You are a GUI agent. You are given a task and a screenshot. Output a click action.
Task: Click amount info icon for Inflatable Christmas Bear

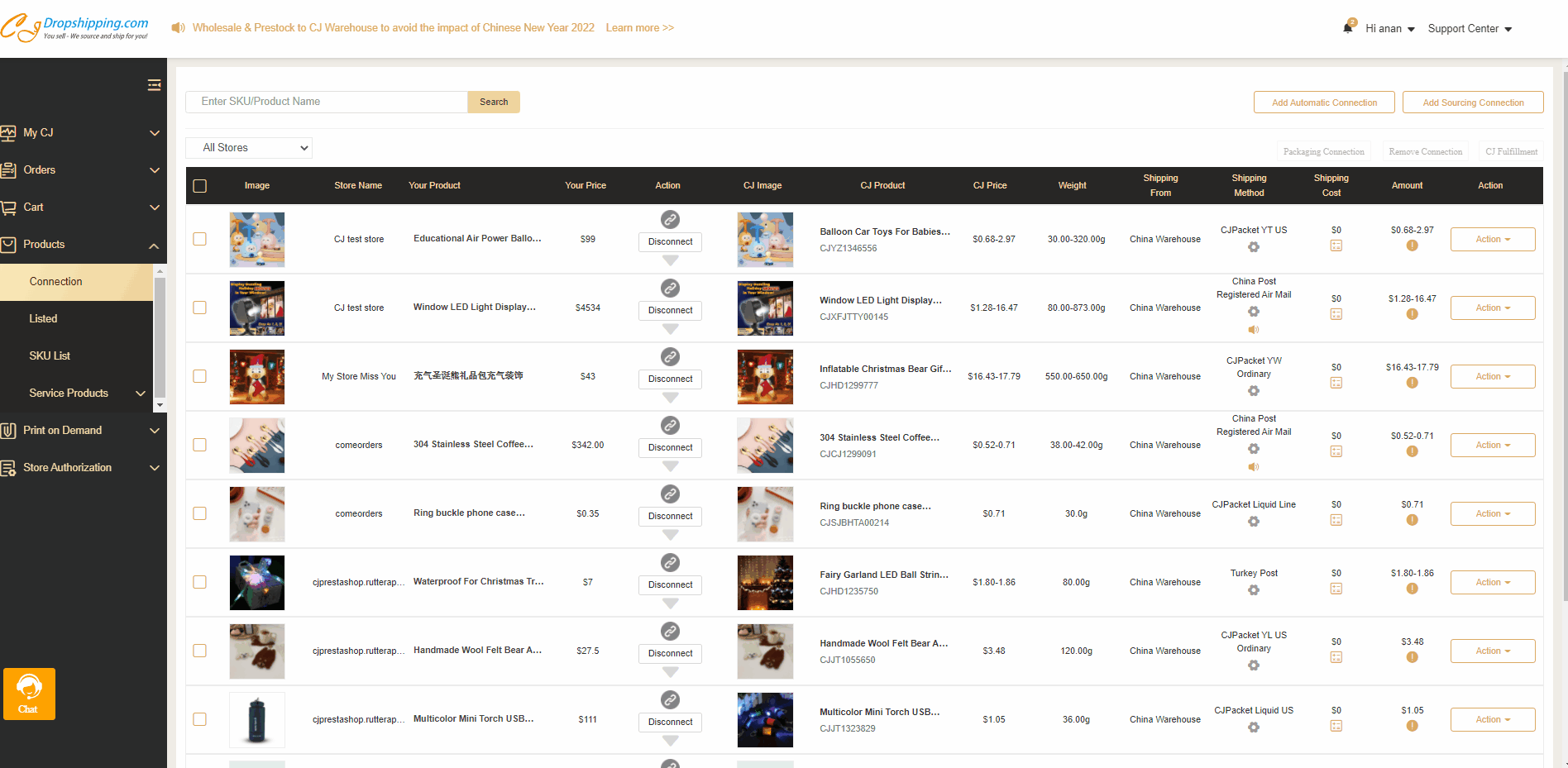1412,383
